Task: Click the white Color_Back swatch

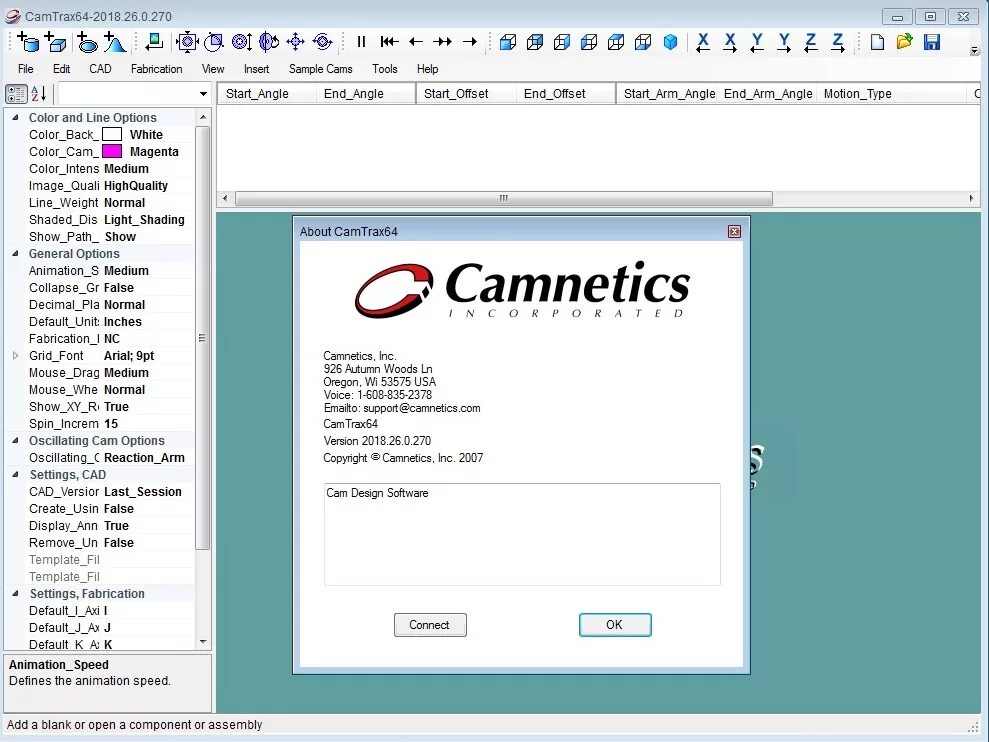Action: (112, 134)
